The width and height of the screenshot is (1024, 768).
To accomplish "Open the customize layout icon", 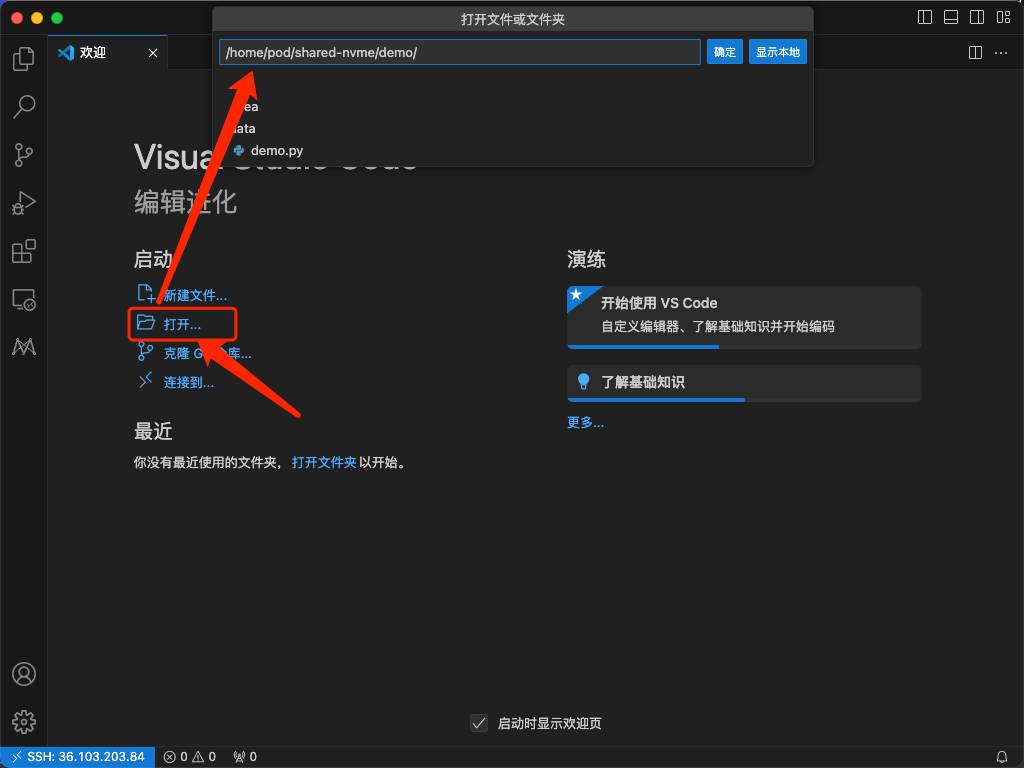I will [x=1003, y=18].
